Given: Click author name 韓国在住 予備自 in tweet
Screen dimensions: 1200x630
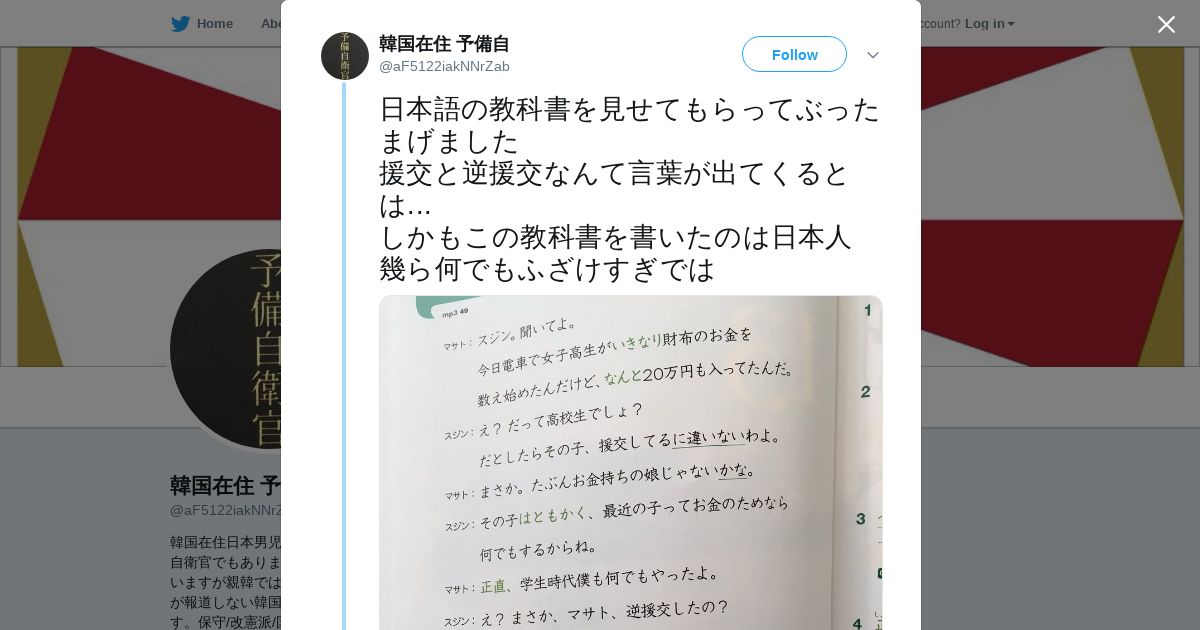Looking at the screenshot, I should point(444,44).
